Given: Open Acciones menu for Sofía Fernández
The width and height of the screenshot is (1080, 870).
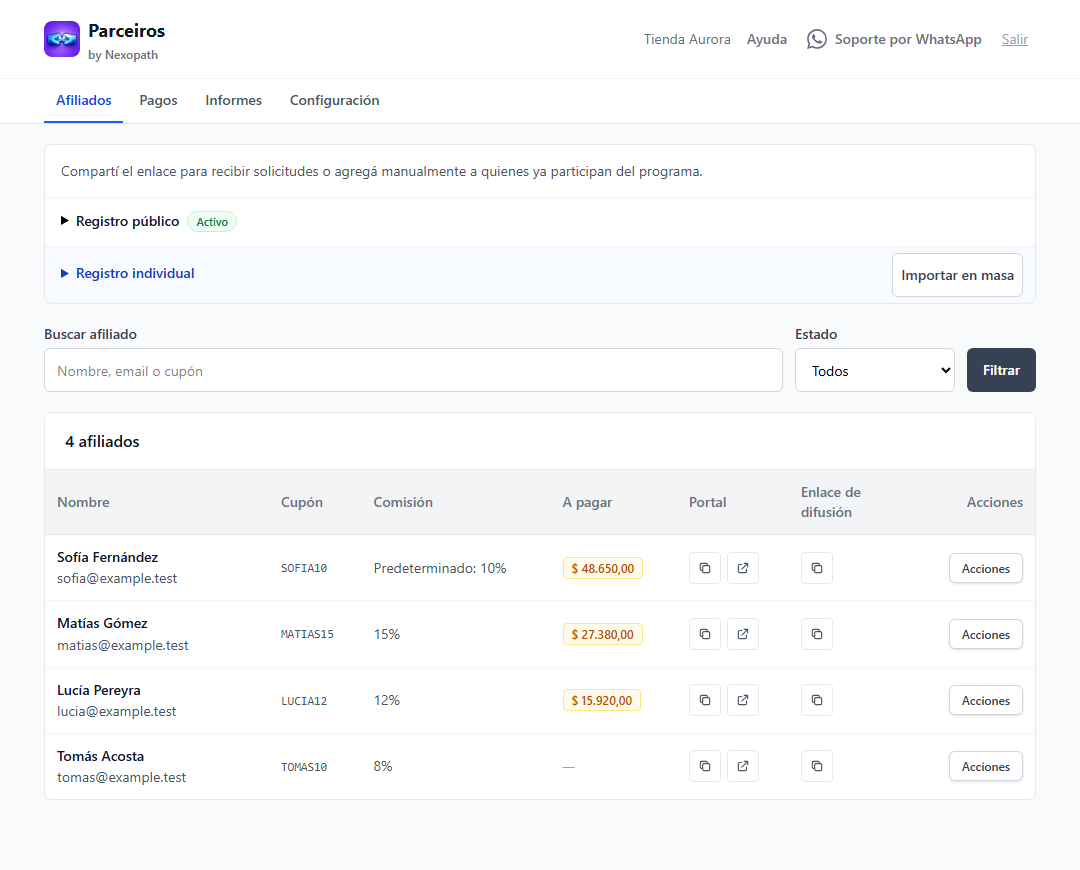Looking at the screenshot, I should [x=986, y=568].
